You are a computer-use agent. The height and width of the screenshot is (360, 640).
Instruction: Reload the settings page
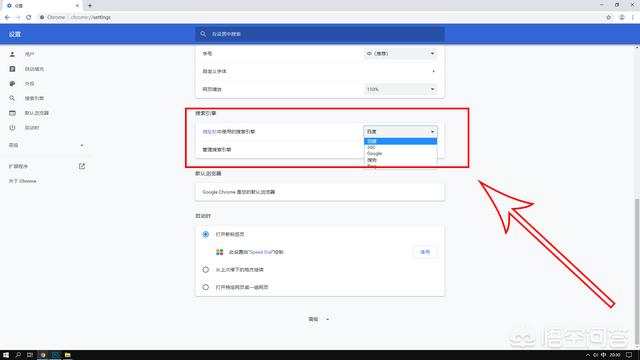pyautogui.click(x=29, y=17)
